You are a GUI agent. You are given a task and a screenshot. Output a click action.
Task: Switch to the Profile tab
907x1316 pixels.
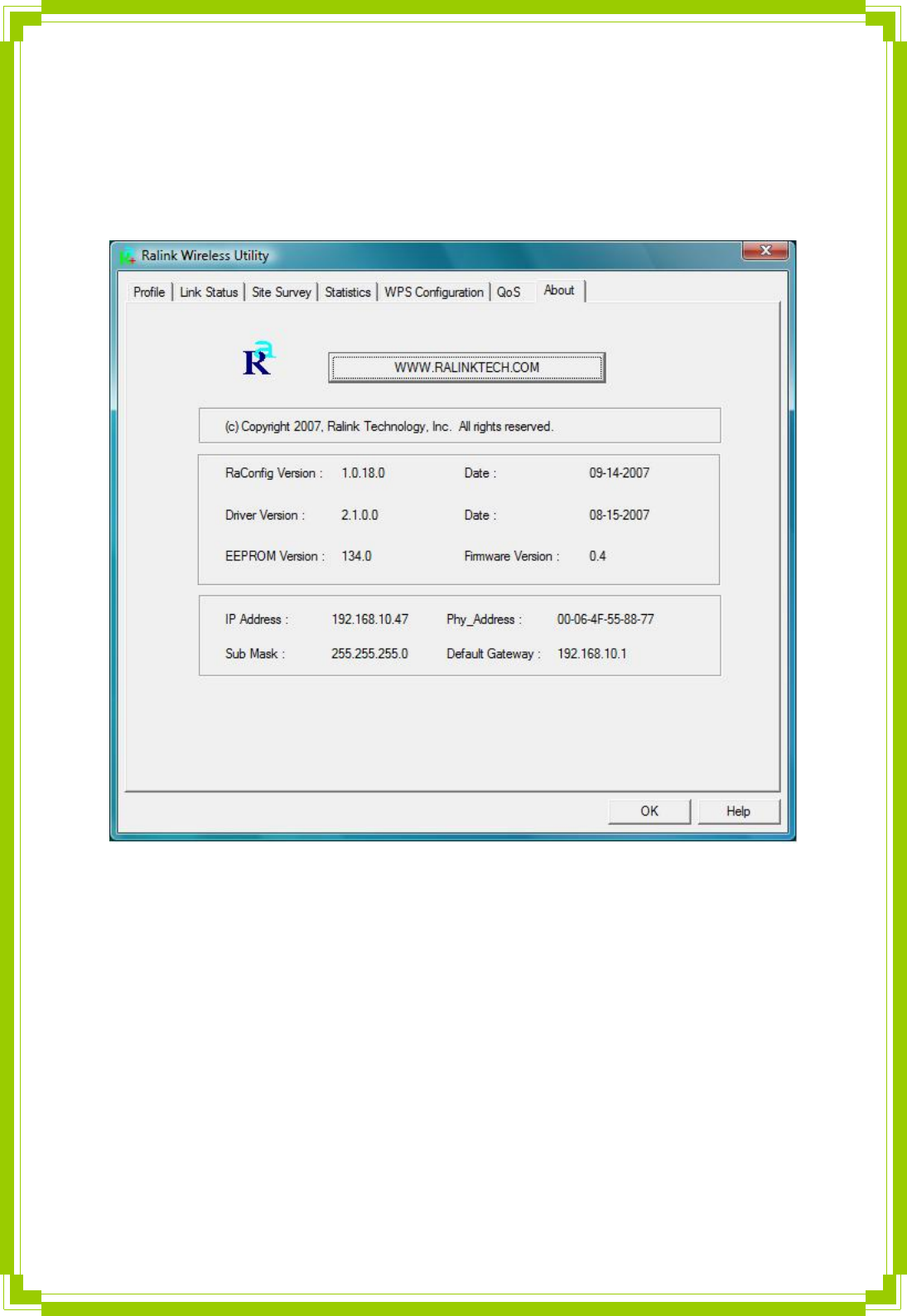coord(149,292)
